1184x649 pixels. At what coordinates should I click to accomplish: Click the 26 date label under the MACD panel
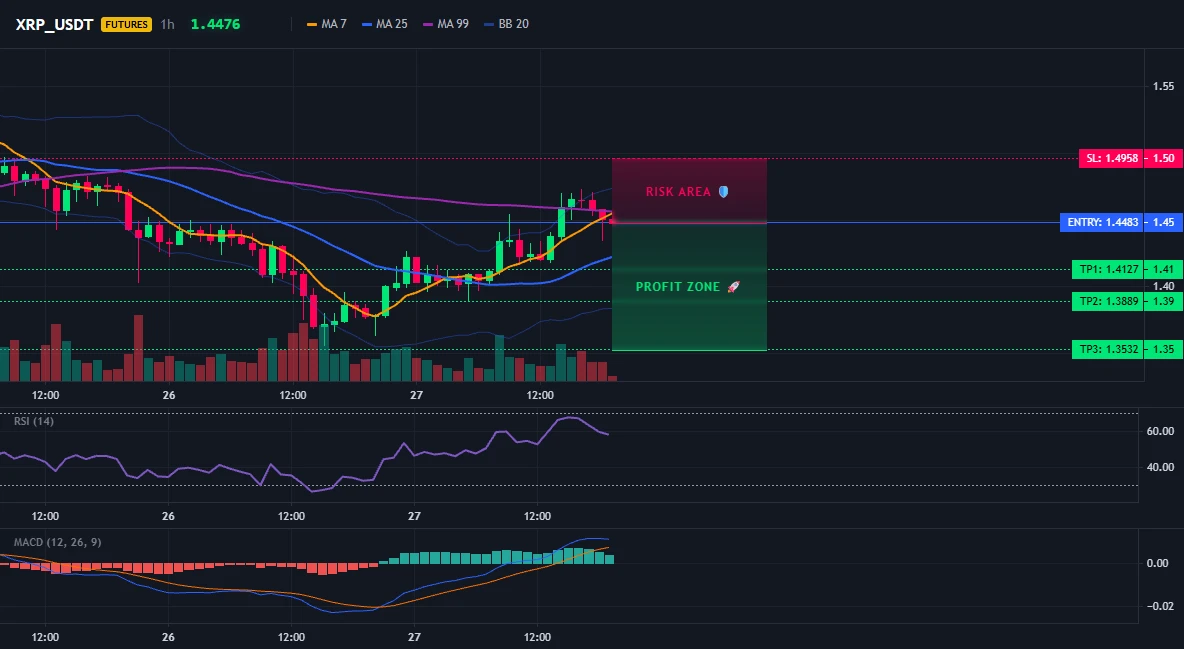pos(168,637)
